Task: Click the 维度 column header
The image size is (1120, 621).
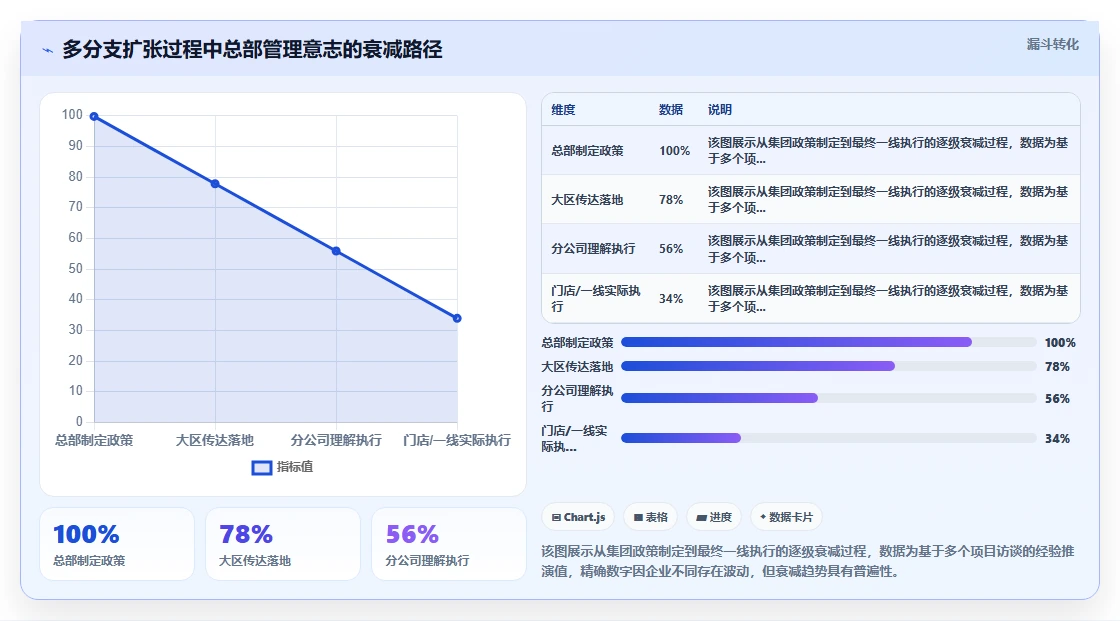Action: pyautogui.click(x=563, y=110)
